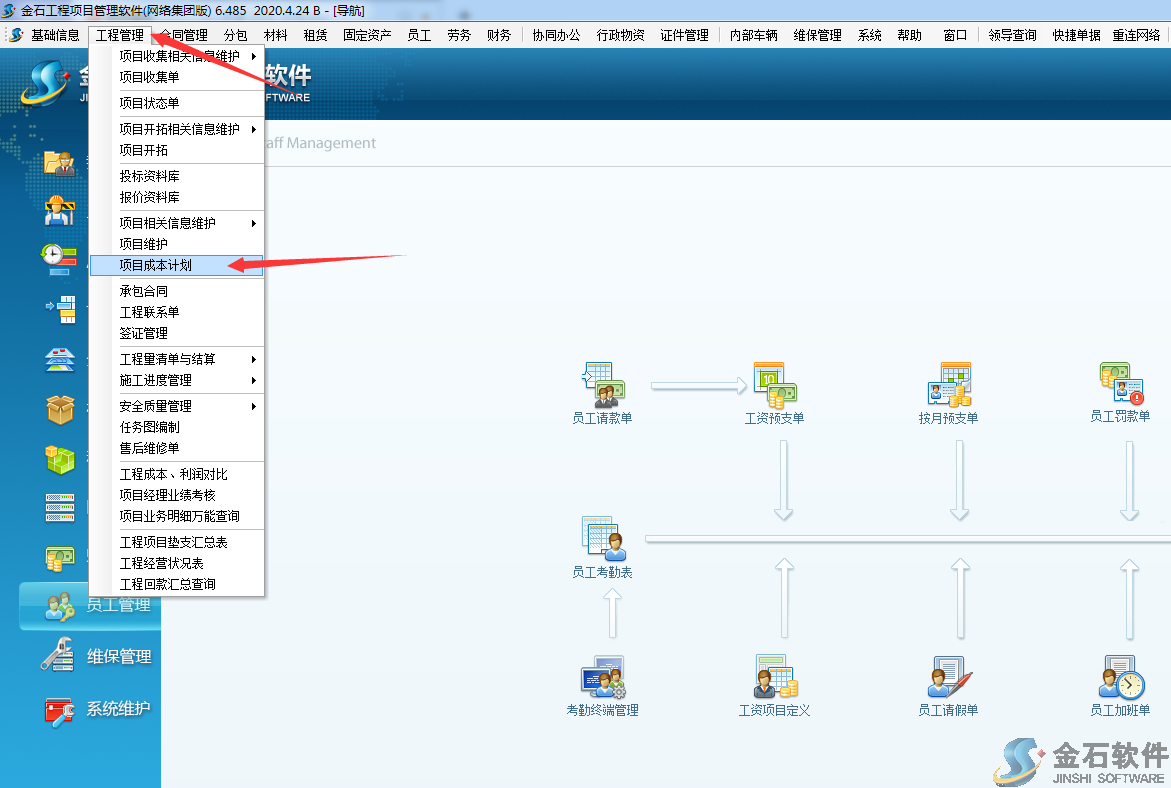Choose 项目成本计划 from the menu
1171x788 pixels.
(x=156, y=265)
